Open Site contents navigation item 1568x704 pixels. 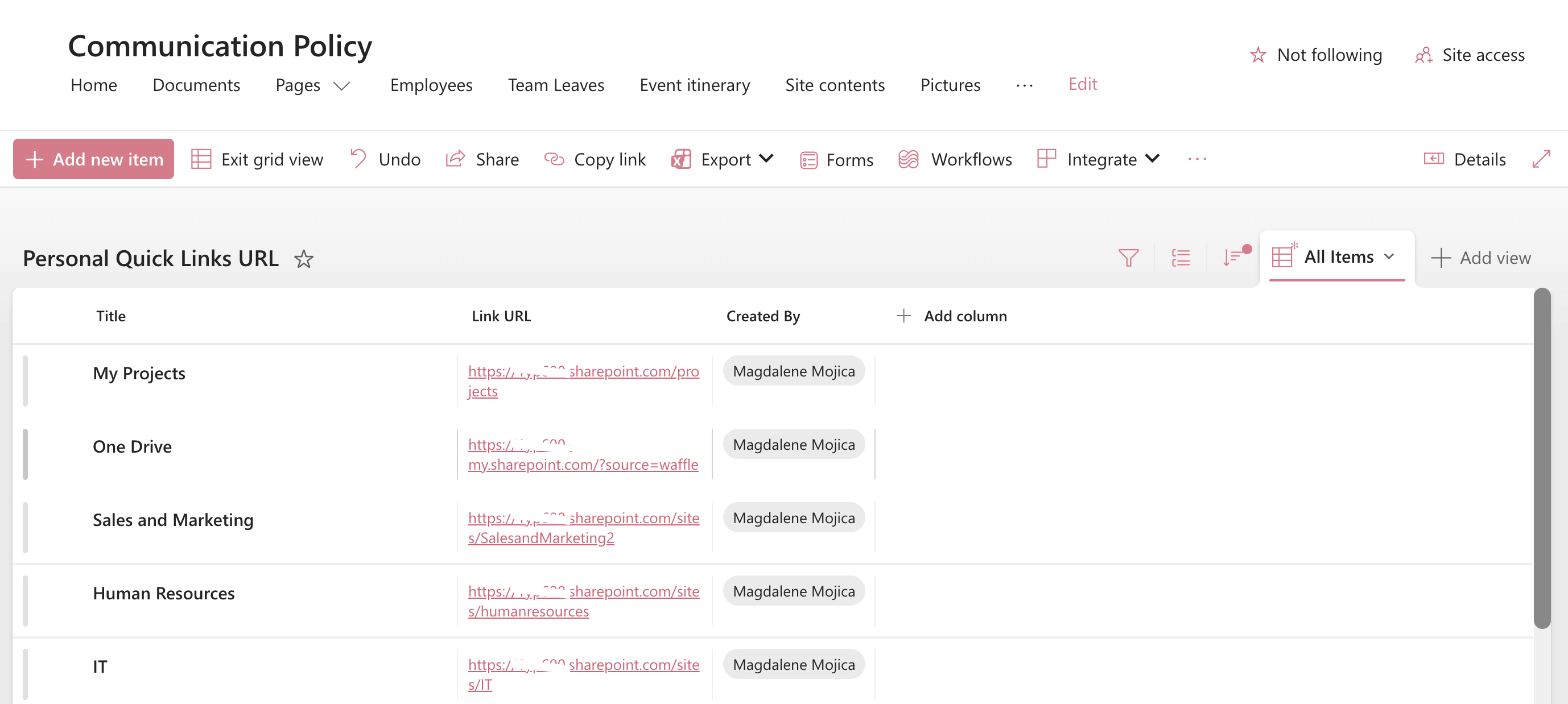click(x=835, y=85)
